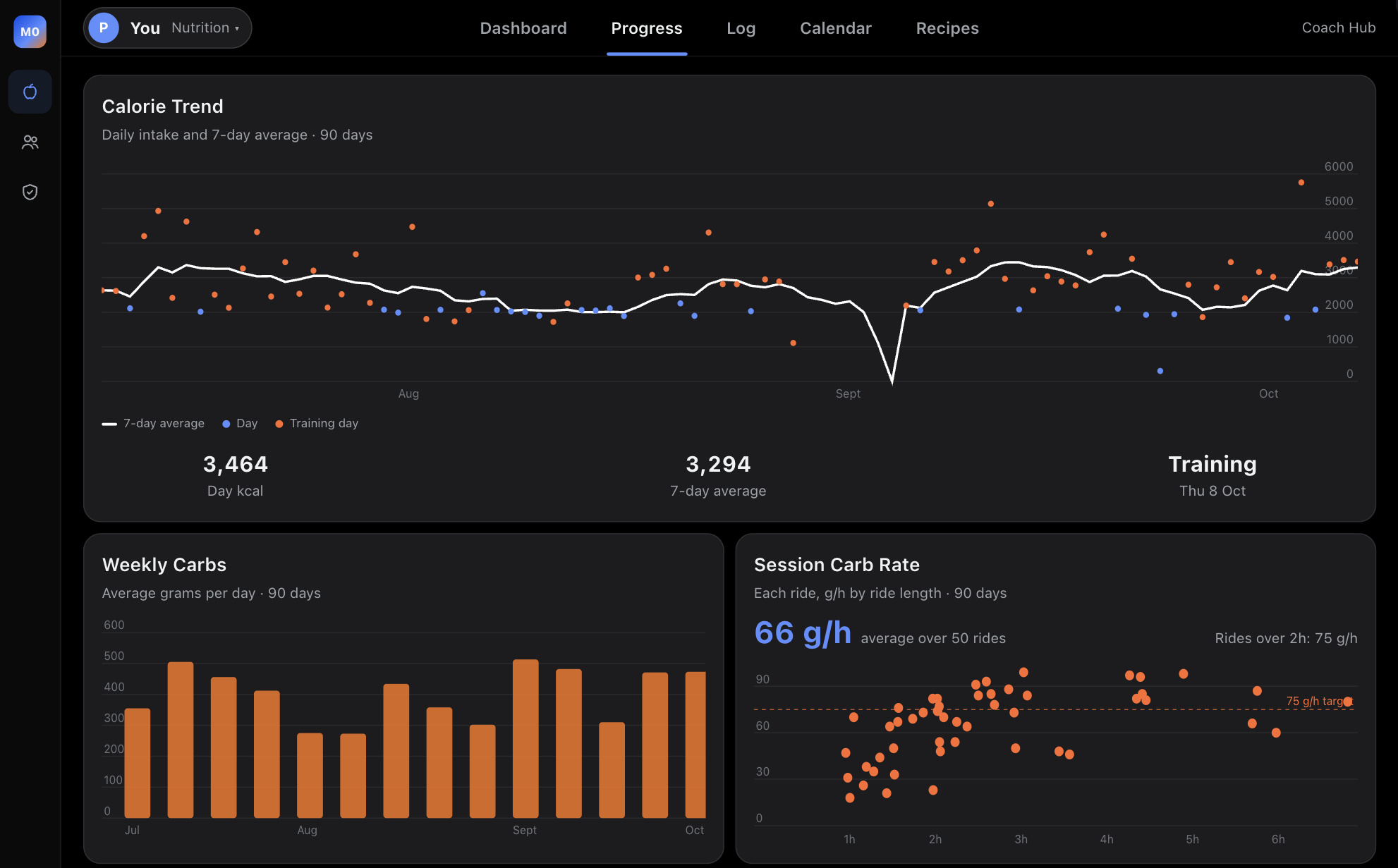The width and height of the screenshot is (1398, 868).
Task: Toggle the Day legend item
Action: (240, 423)
